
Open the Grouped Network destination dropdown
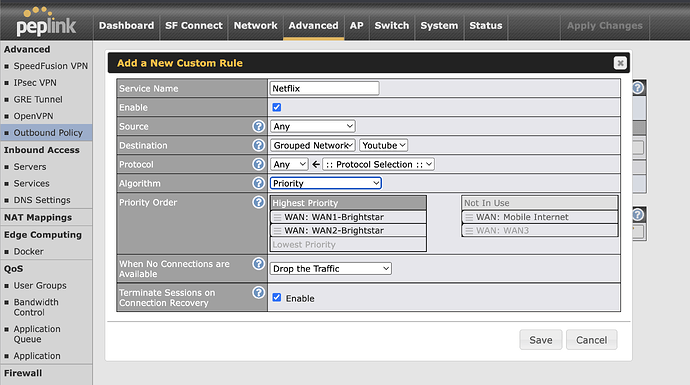coord(313,145)
